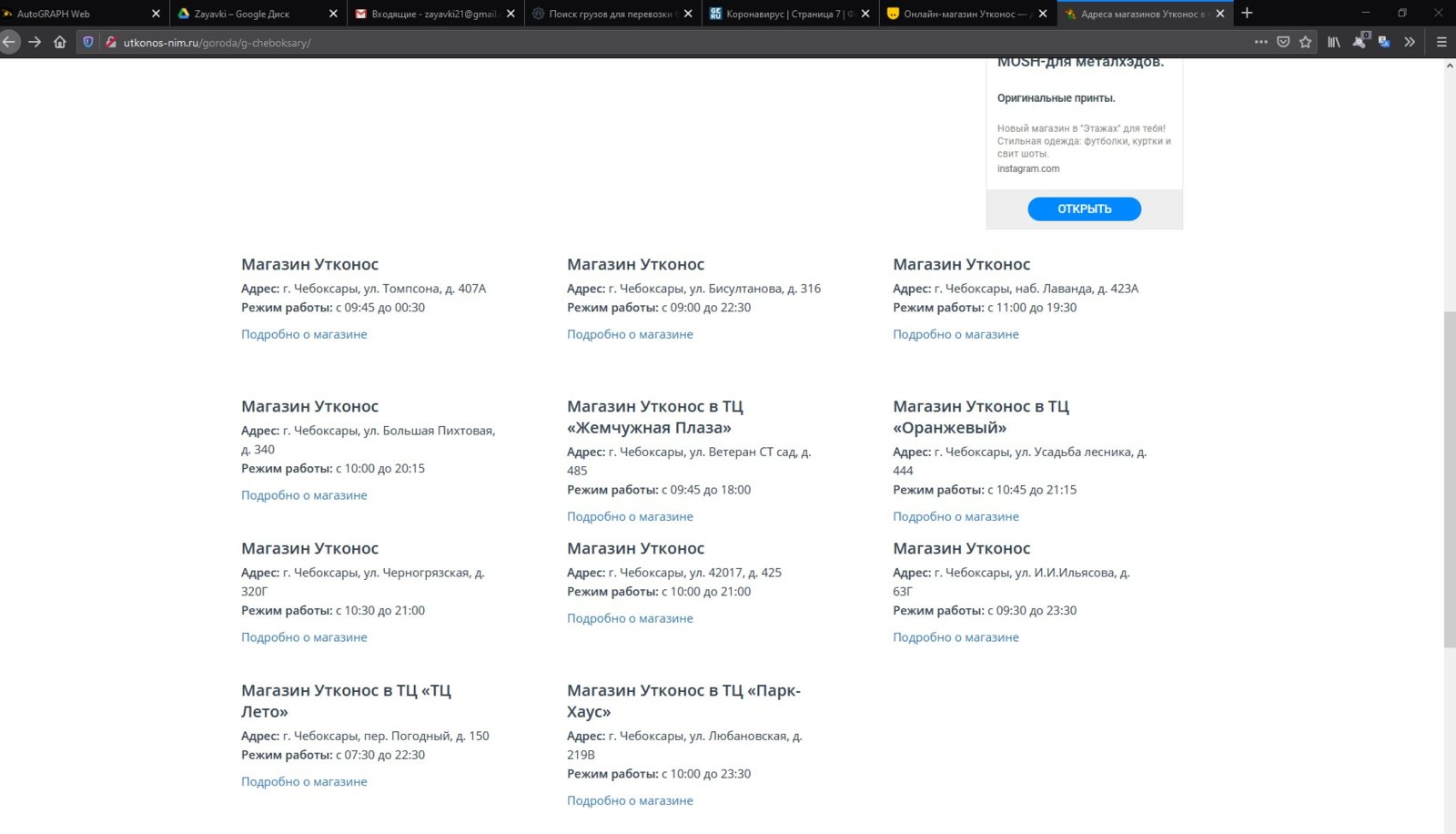1456x834 pixels.
Task: Click the forward navigation arrow
Action: coord(35,42)
